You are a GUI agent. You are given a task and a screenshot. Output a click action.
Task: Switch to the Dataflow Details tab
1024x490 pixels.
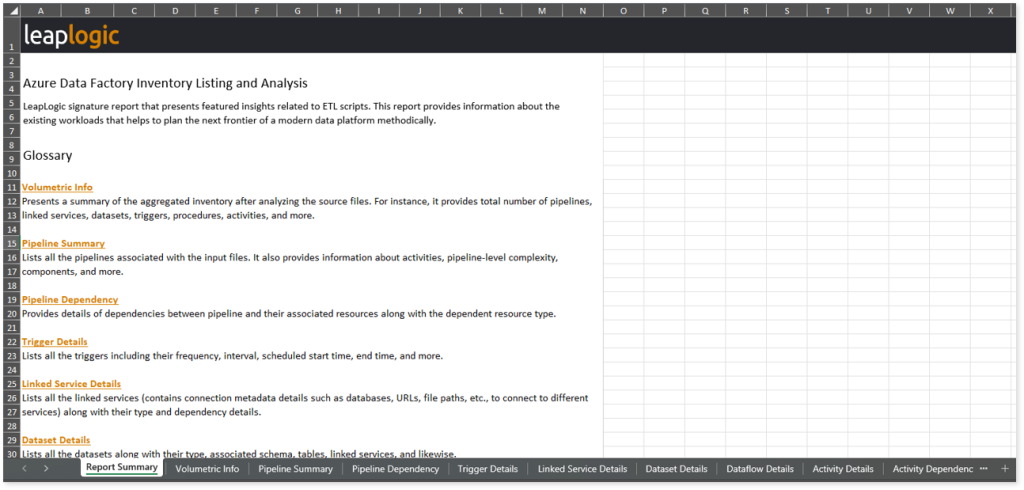click(760, 468)
